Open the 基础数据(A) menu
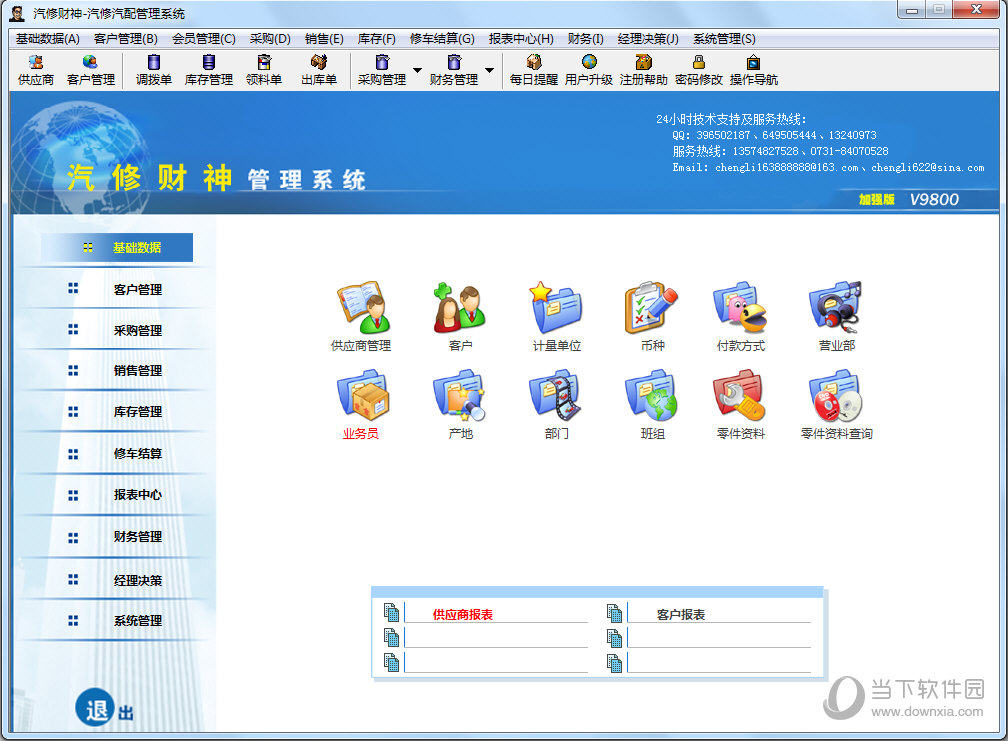 click(x=48, y=39)
